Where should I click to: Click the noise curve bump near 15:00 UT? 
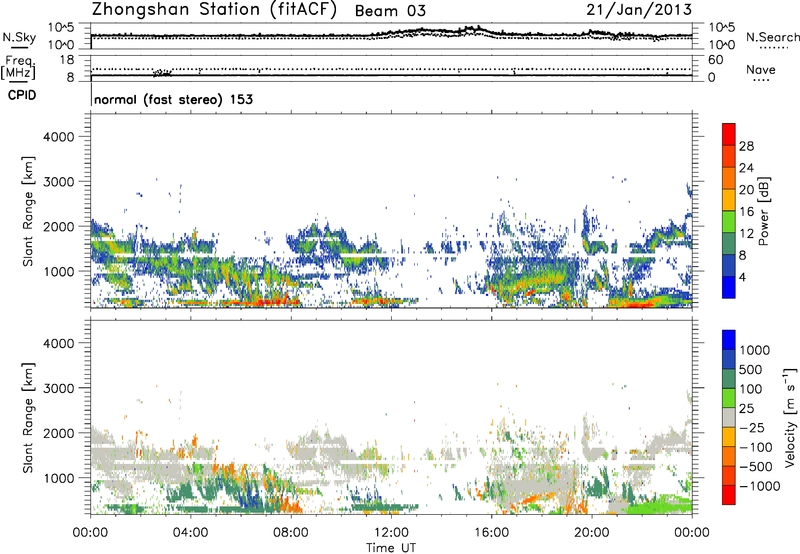click(473, 29)
